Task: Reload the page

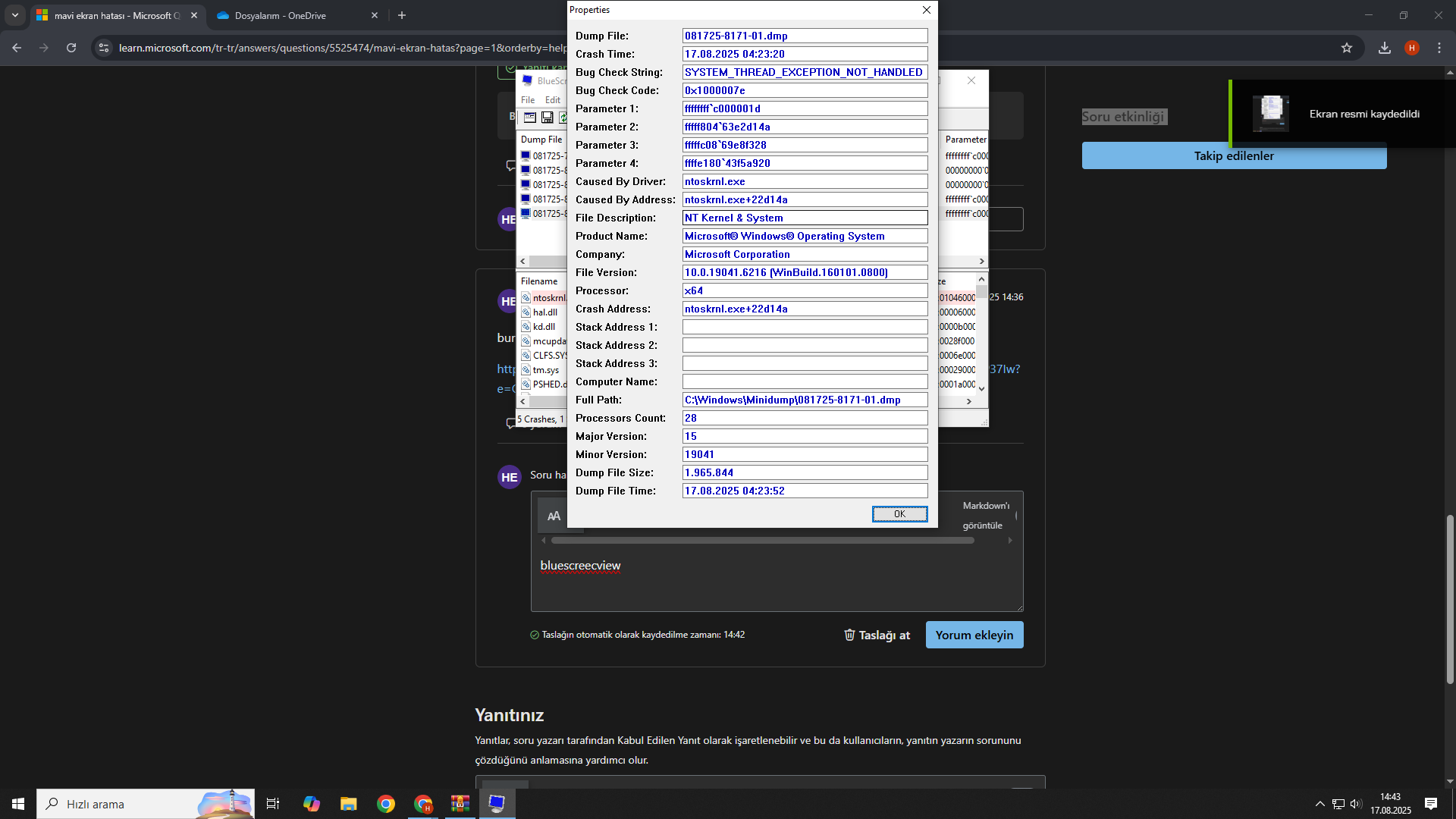Action: [71, 48]
